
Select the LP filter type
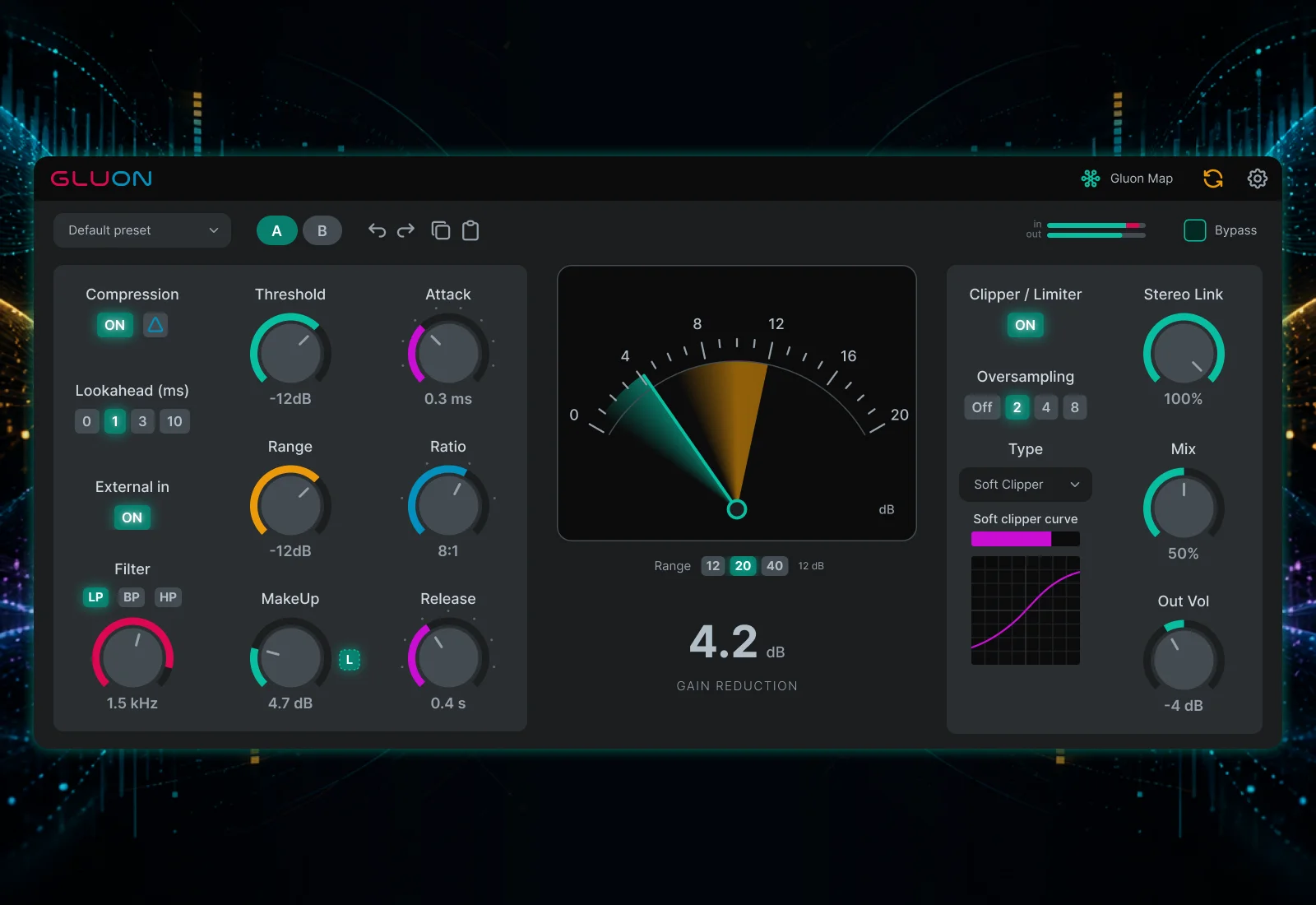coord(95,597)
